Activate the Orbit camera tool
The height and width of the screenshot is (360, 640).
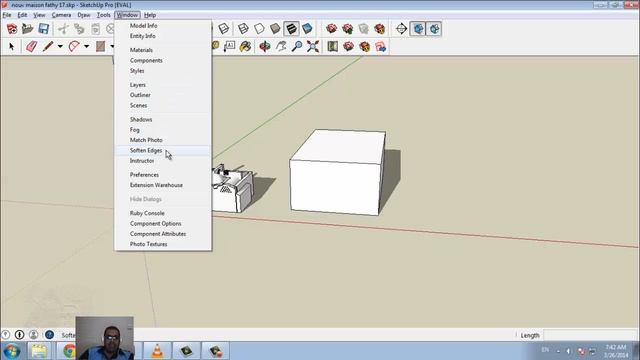tap(265, 47)
